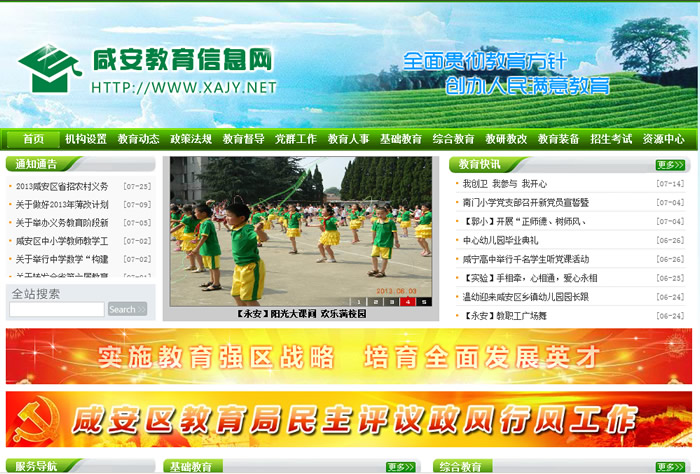The height and width of the screenshot is (474, 700).
Task: Click the Search button
Action: click(x=127, y=309)
